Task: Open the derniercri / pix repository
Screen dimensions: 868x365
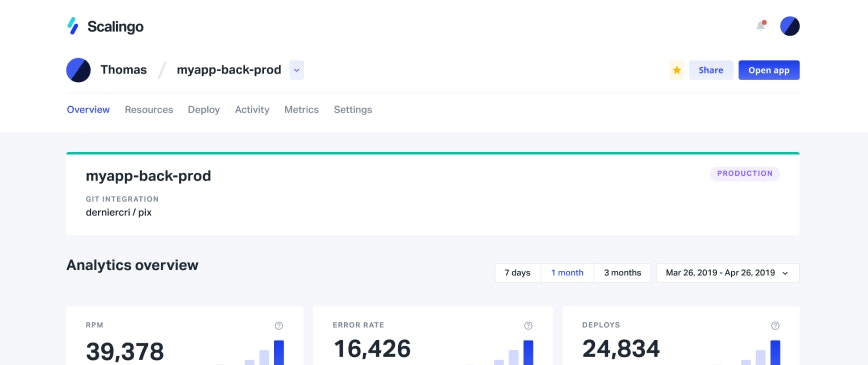Action: point(118,212)
